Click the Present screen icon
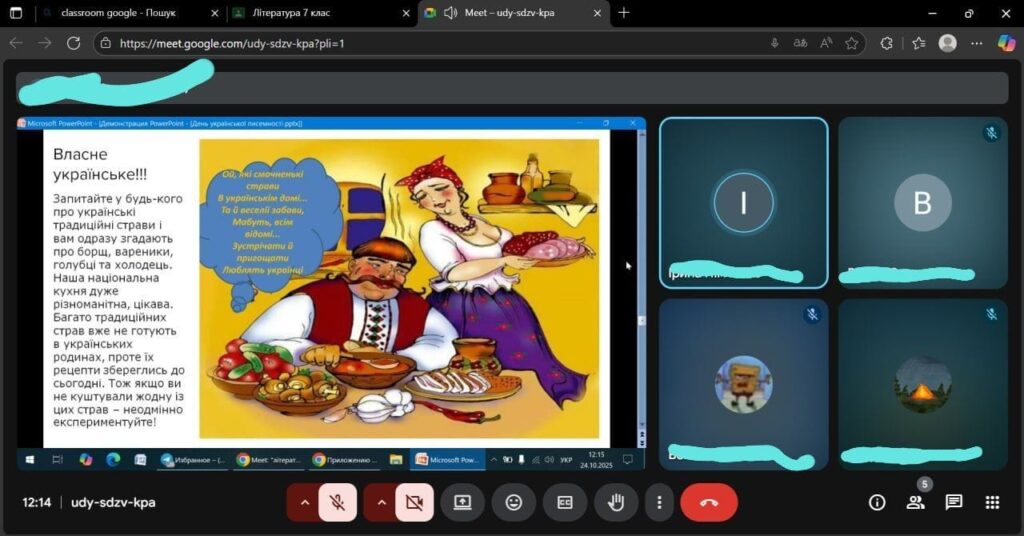1024x536 pixels. coord(462,502)
